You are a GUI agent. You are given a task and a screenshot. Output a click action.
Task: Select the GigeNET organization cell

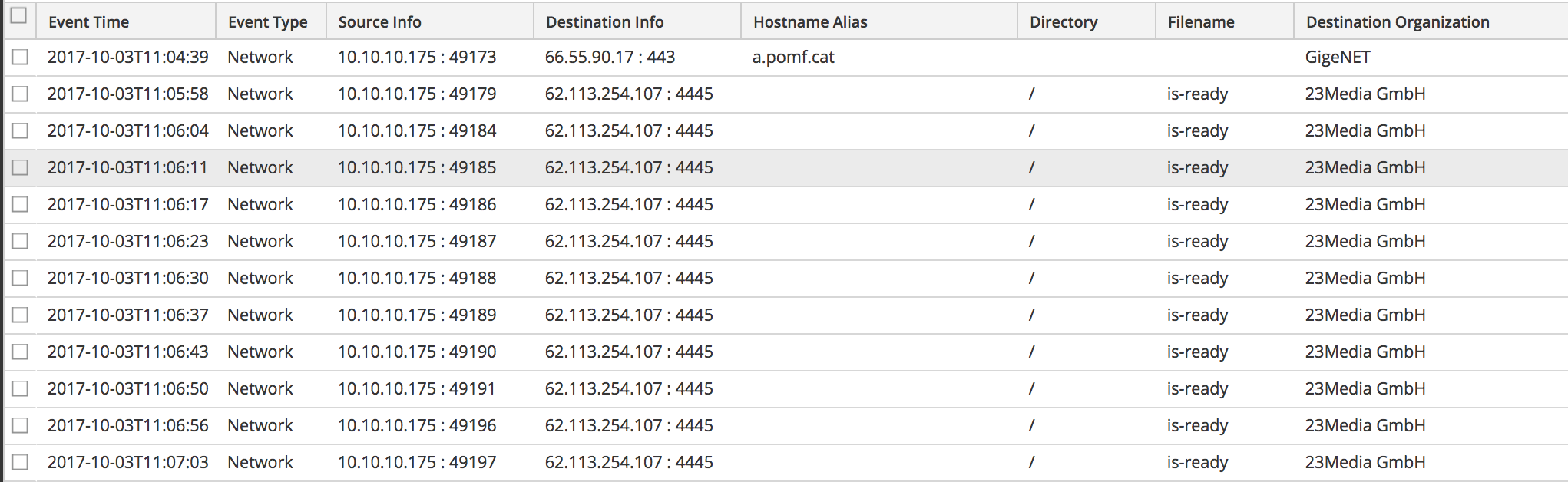[x=1338, y=58]
